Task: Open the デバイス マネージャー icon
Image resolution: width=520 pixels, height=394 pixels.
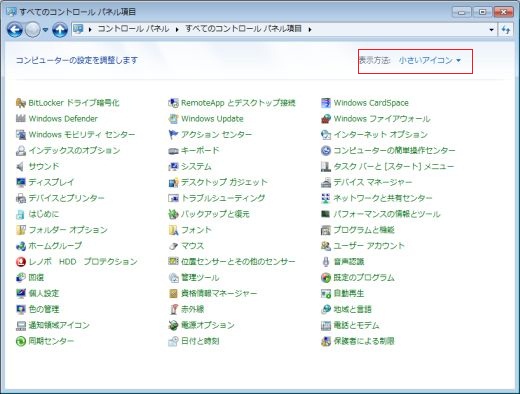Action: coord(326,182)
